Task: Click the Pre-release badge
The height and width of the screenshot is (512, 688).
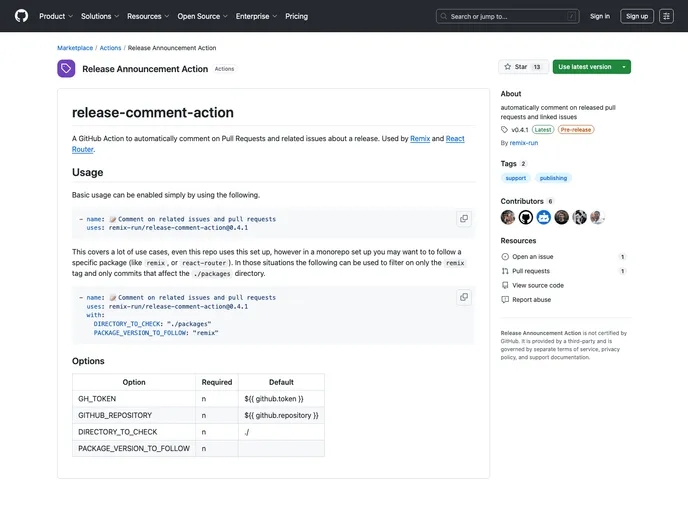Action: (x=576, y=129)
